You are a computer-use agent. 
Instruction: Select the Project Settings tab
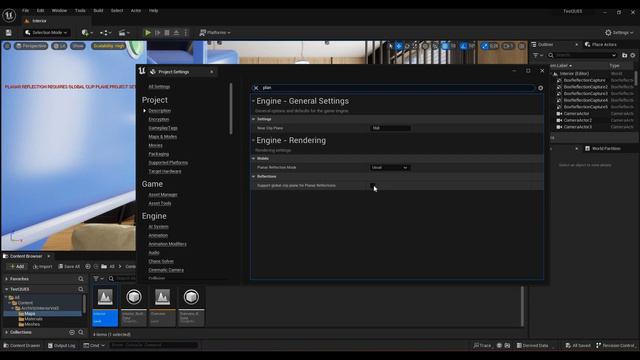173,72
